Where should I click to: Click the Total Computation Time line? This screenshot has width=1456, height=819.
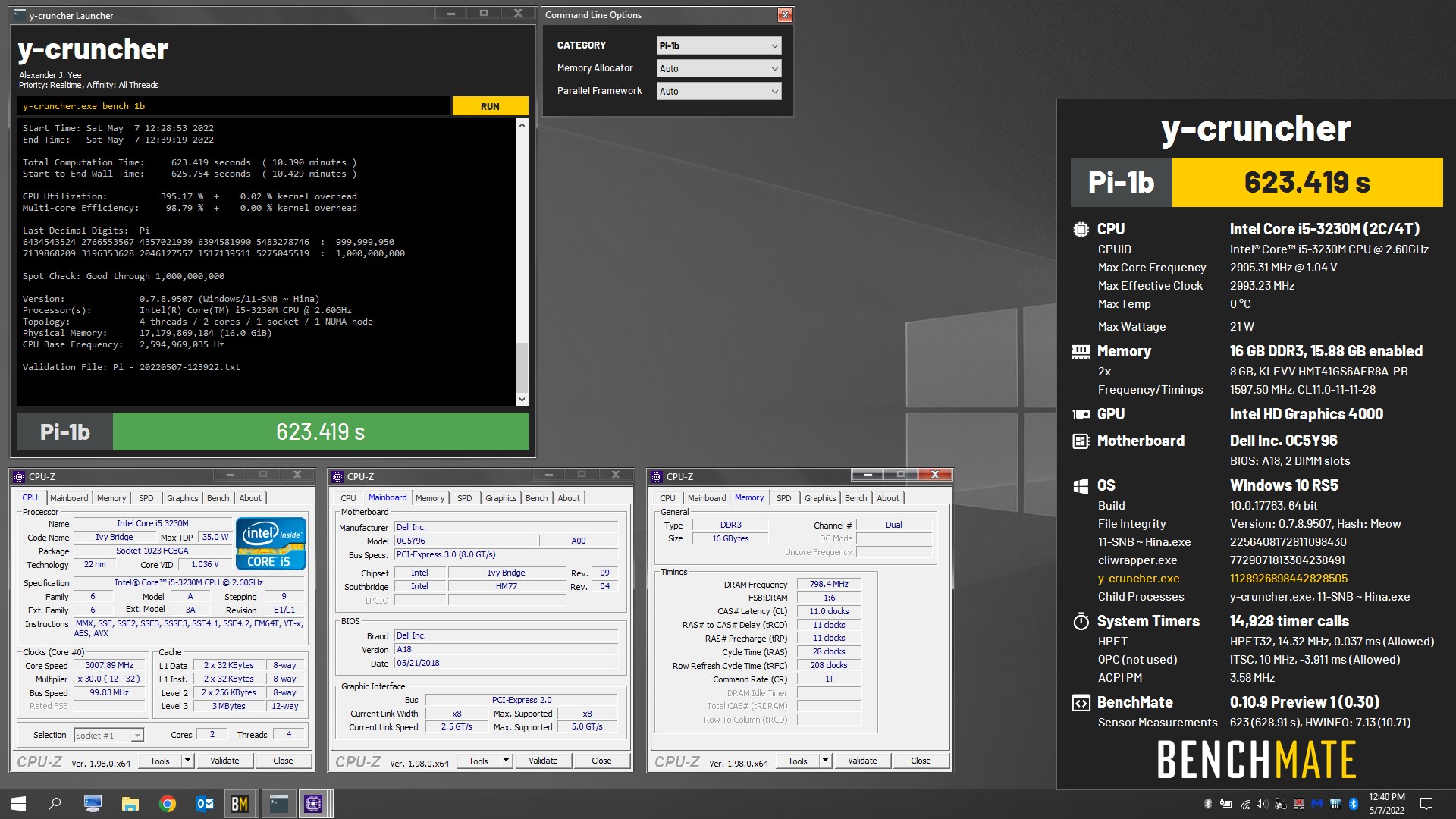tap(190, 162)
